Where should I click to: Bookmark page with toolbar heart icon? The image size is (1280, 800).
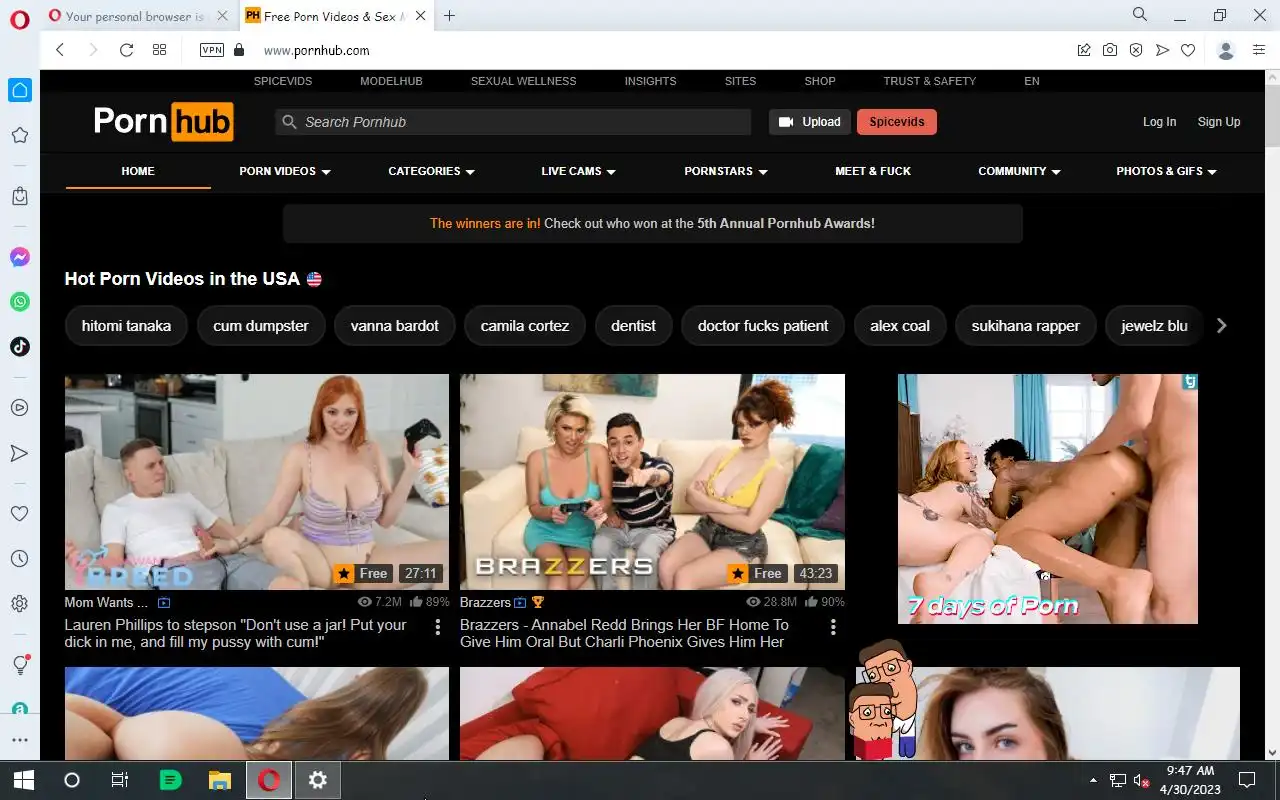1188,50
